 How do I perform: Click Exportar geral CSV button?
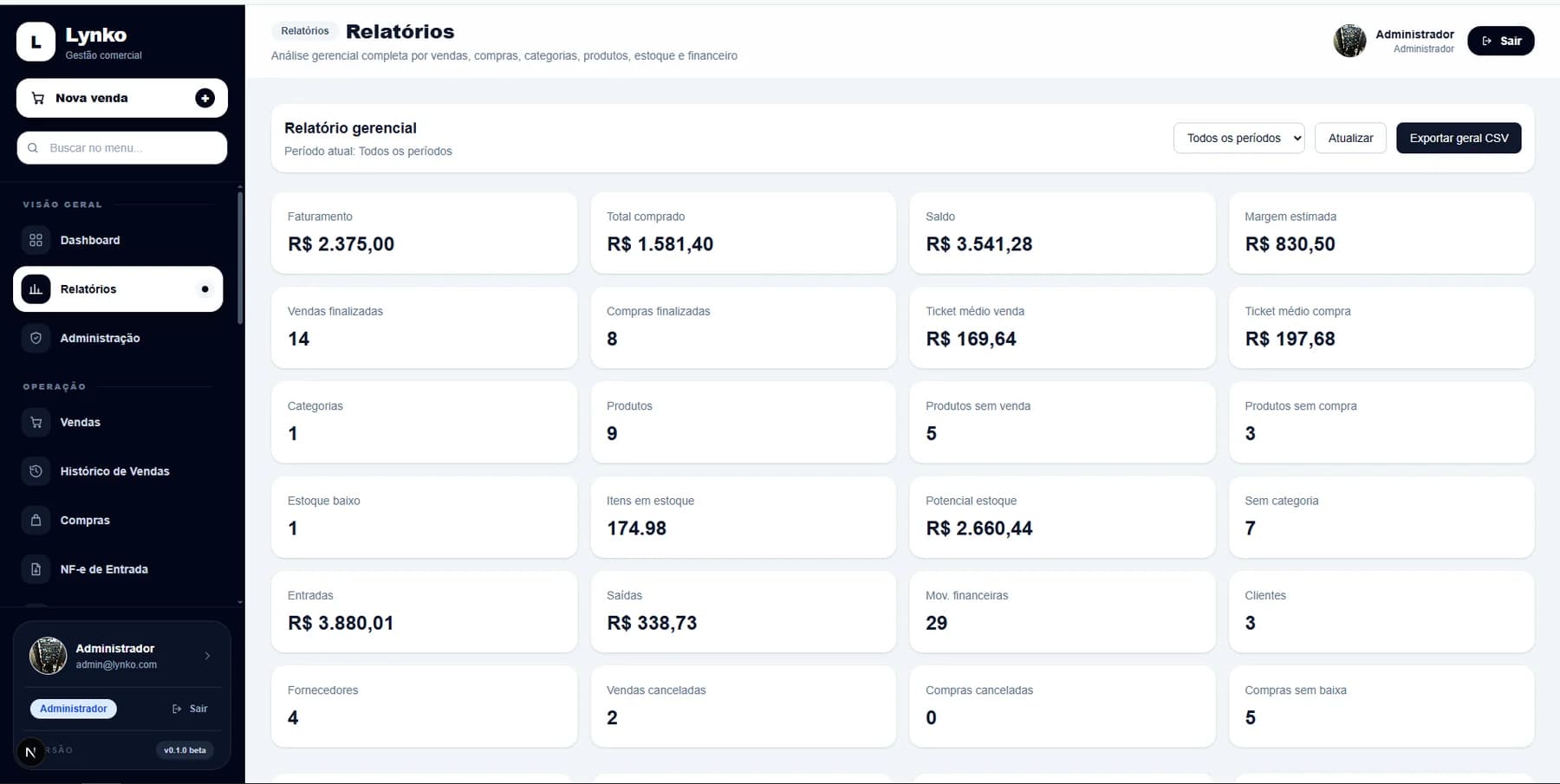pyautogui.click(x=1459, y=138)
